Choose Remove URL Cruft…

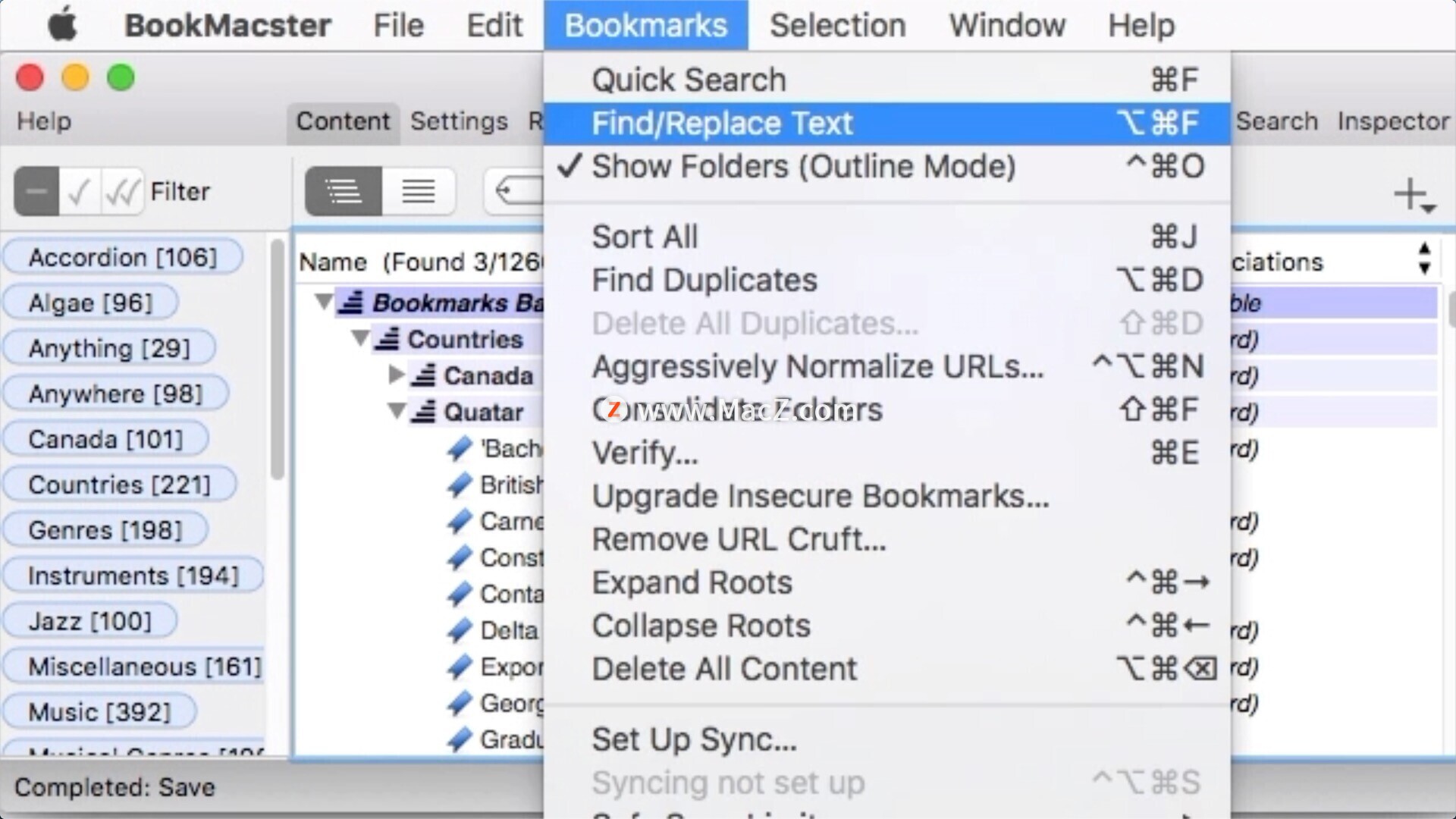[887, 539]
